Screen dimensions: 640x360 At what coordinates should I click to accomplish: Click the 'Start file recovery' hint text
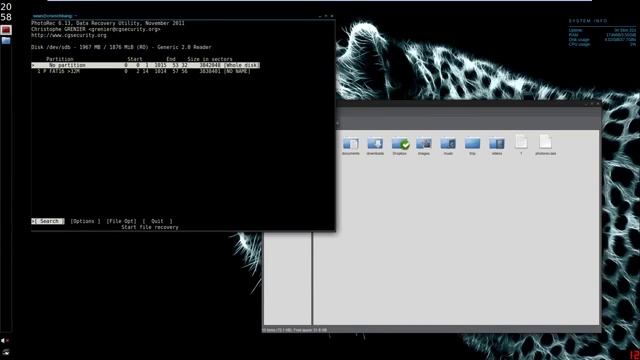pyautogui.click(x=150, y=227)
